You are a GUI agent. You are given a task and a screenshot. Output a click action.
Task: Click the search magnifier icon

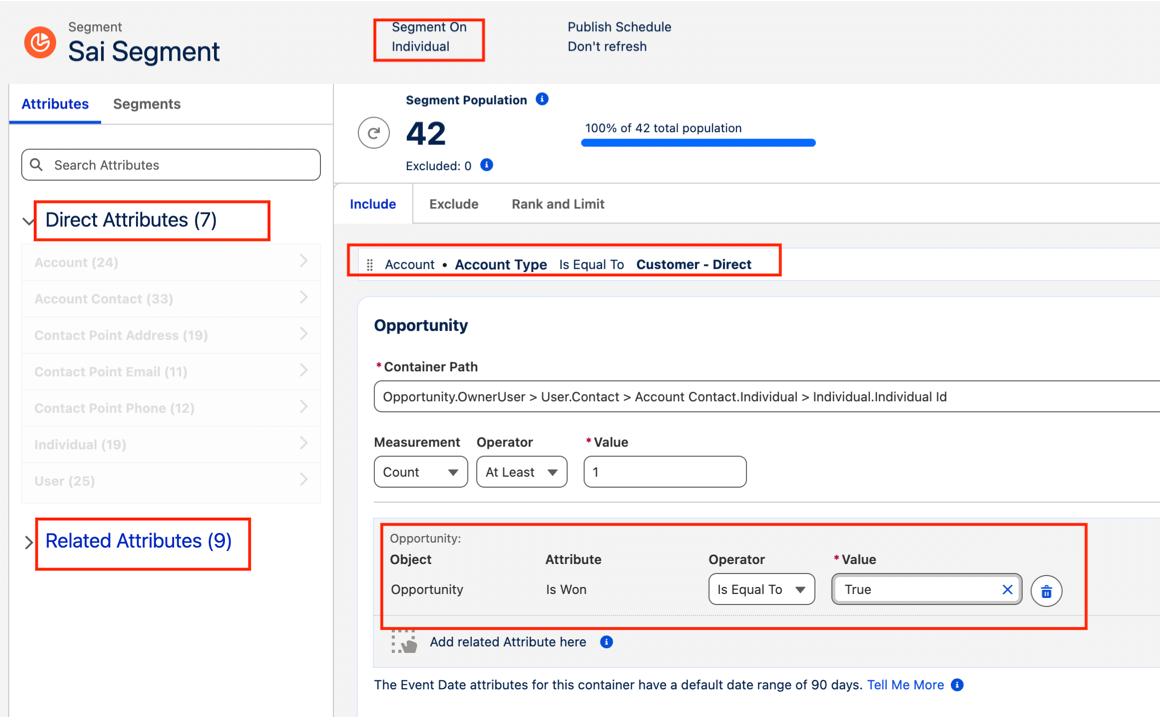tap(36, 164)
